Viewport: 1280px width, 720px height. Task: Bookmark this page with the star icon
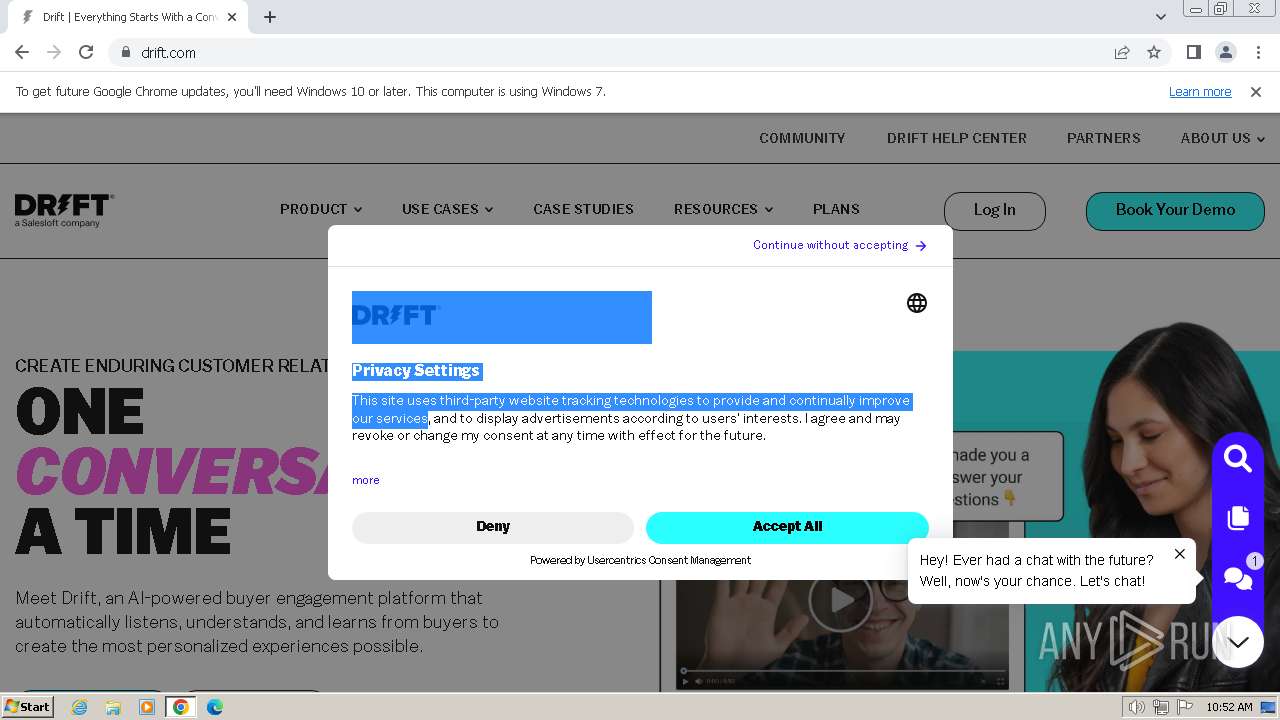[x=1154, y=52]
